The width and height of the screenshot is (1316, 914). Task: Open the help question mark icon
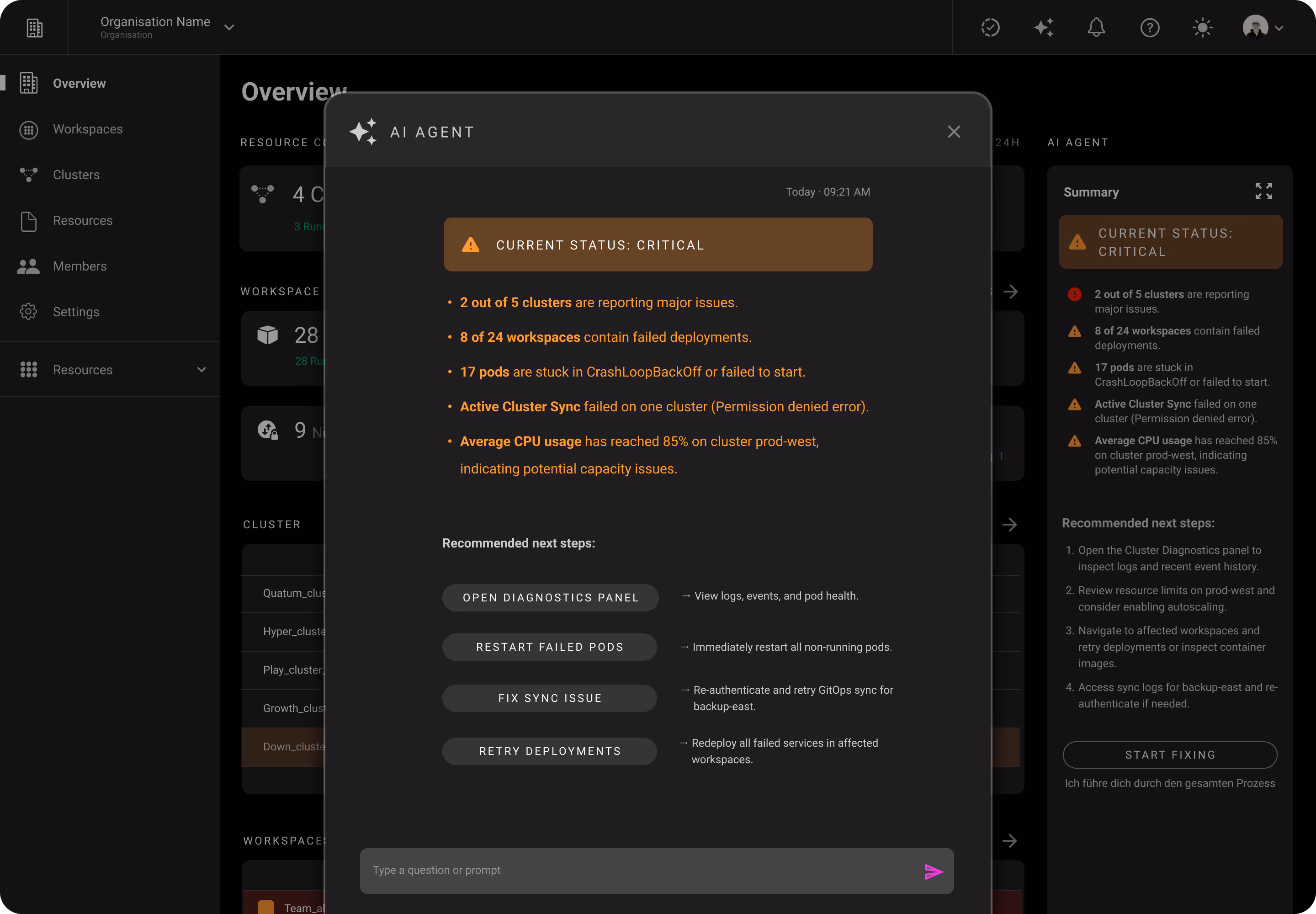pyautogui.click(x=1149, y=27)
